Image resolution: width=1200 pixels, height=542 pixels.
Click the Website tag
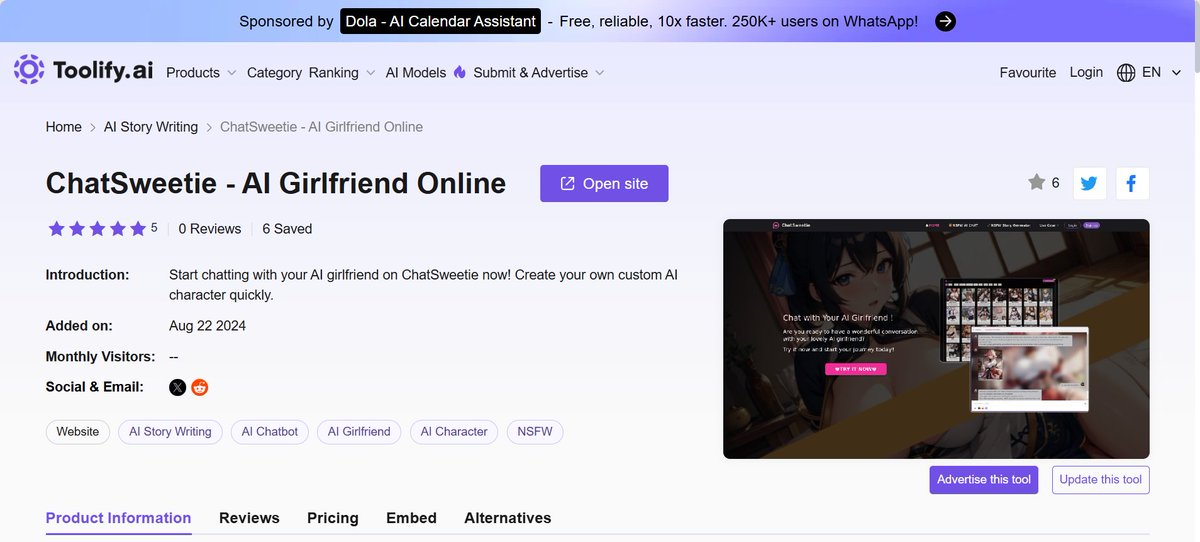pyautogui.click(x=78, y=432)
